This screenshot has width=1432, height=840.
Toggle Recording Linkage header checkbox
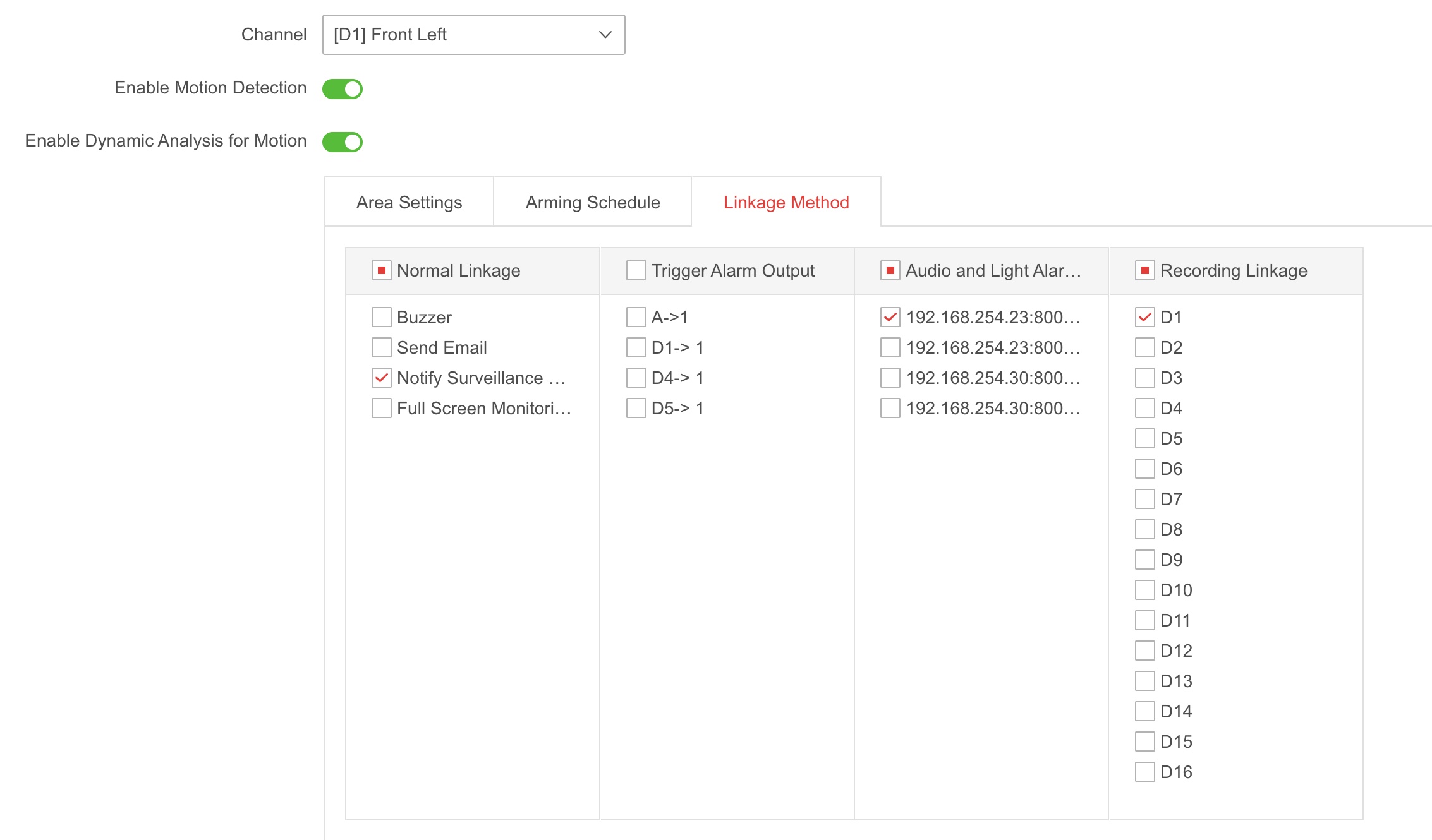1145,271
